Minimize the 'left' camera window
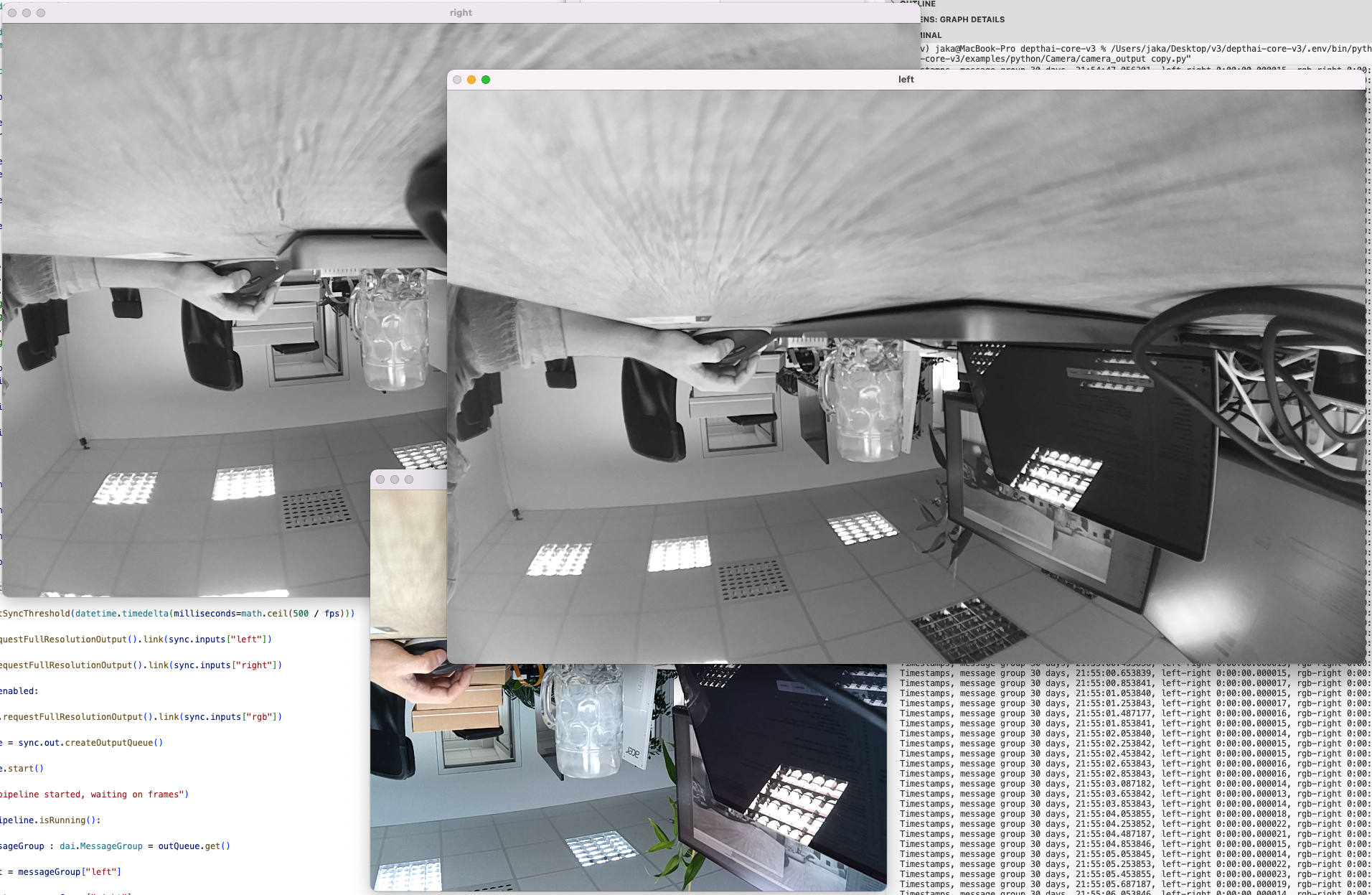The height and width of the screenshot is (895, 1372). (471, 80)
